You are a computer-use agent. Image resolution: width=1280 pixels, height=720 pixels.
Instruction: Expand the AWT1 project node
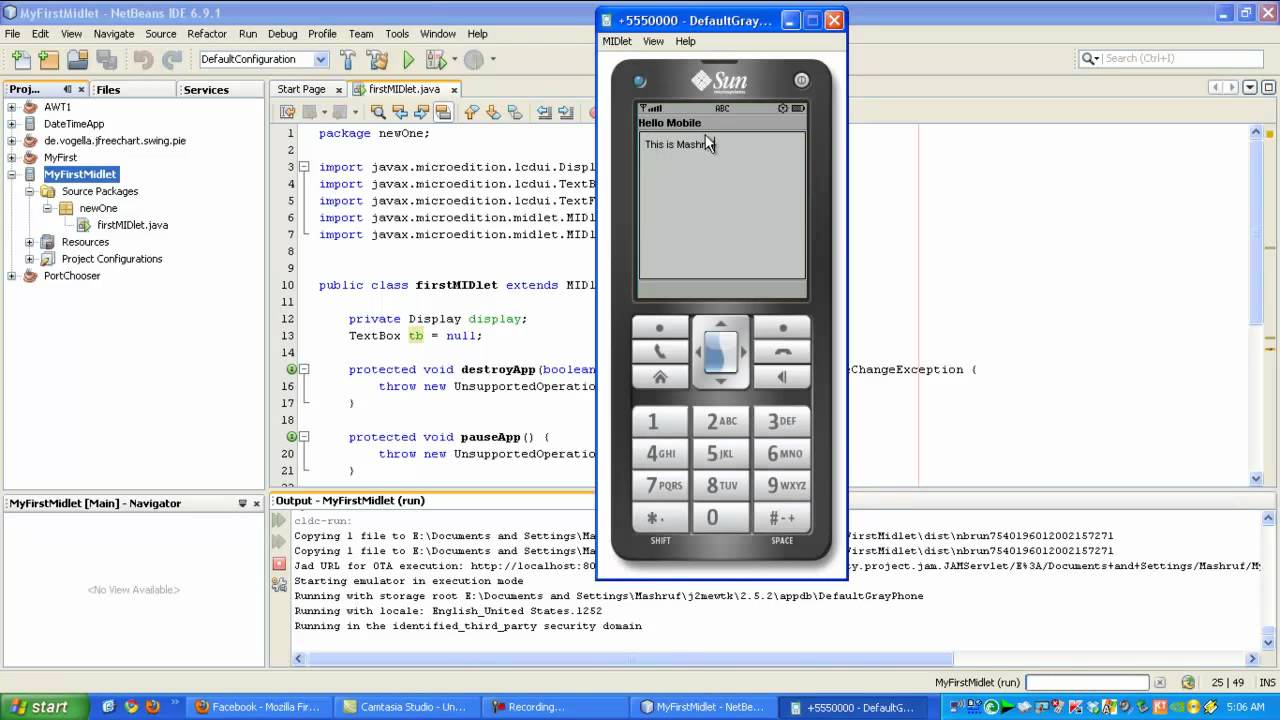12,107
